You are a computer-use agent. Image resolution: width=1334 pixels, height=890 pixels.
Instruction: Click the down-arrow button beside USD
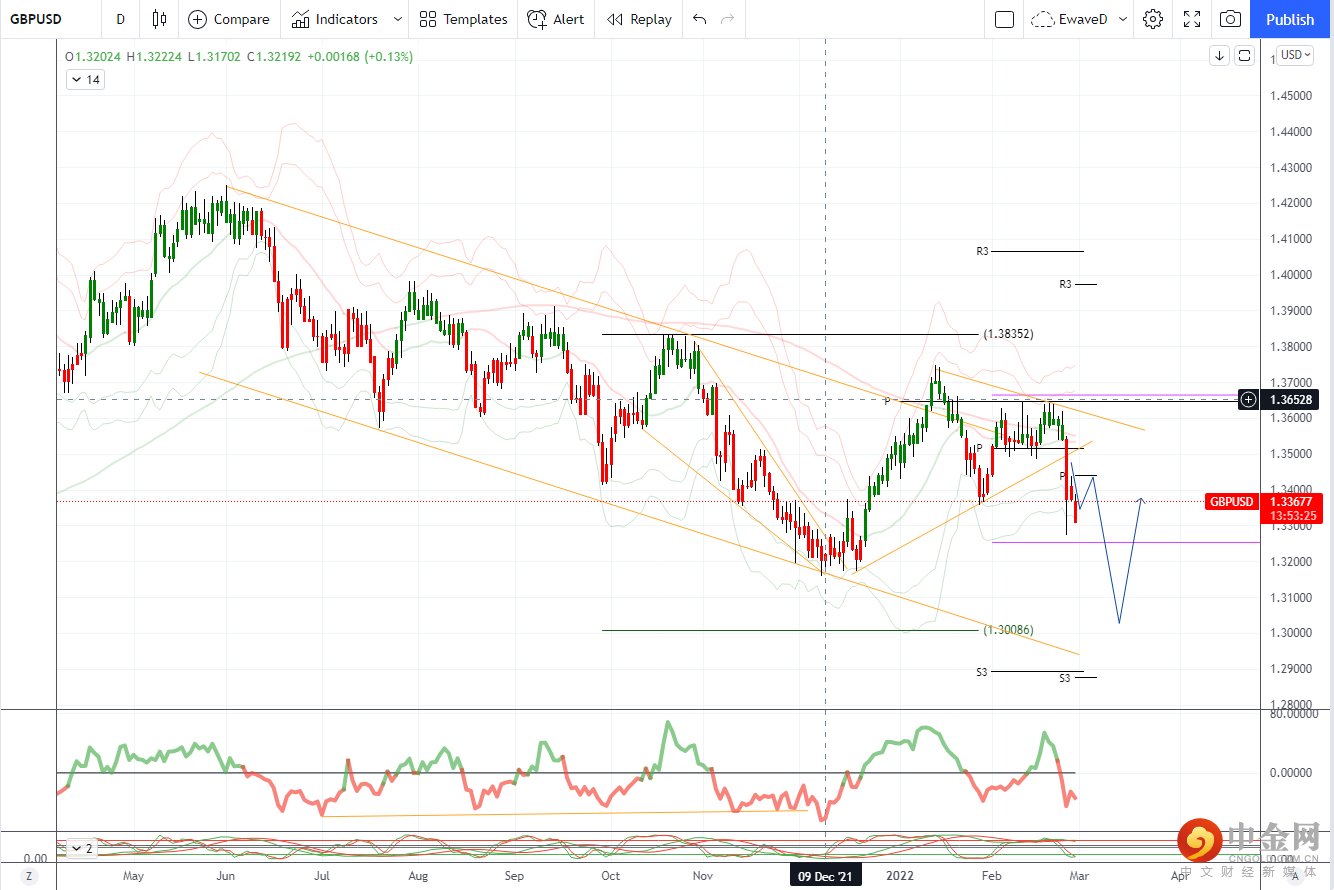click(x=1219, y=56)
